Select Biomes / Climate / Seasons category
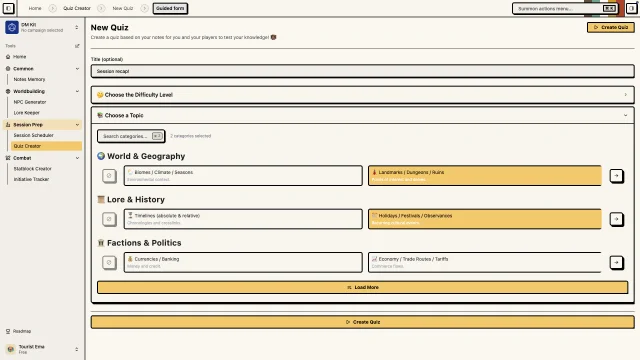This screenshot has width=640, height=360. tap(243, 176)
